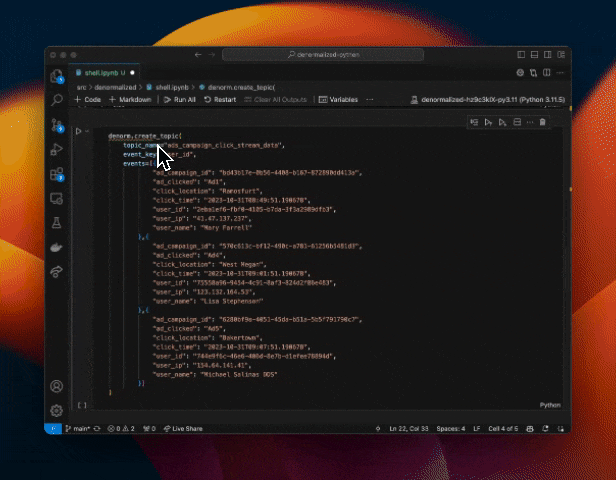616x480 pixels.
Task: Open the remote window indicator
Action: [53, 429]
